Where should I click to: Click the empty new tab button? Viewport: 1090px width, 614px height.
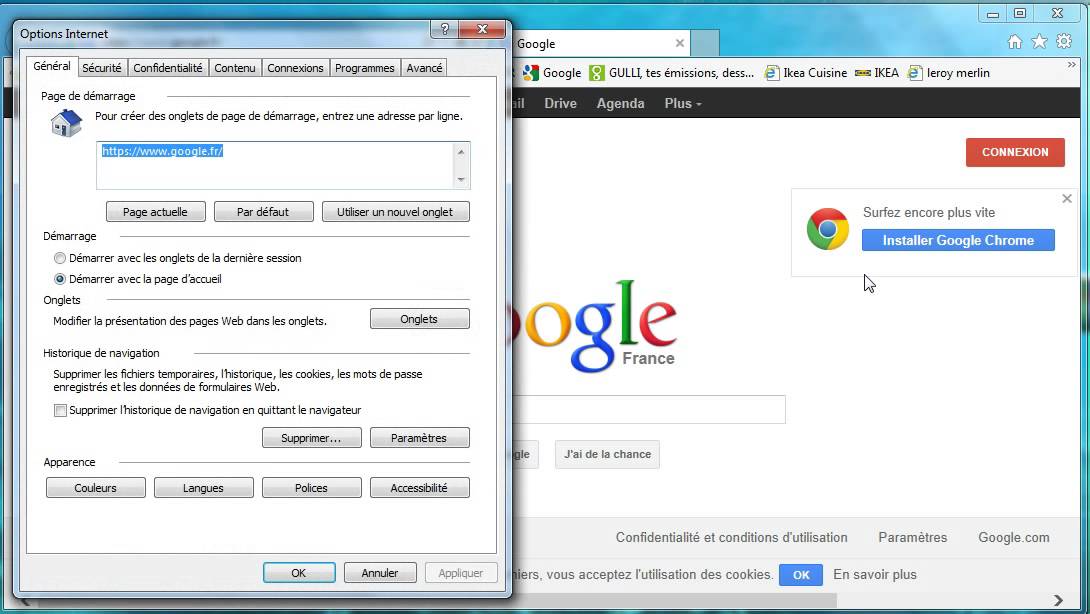(x=705, y=43)
